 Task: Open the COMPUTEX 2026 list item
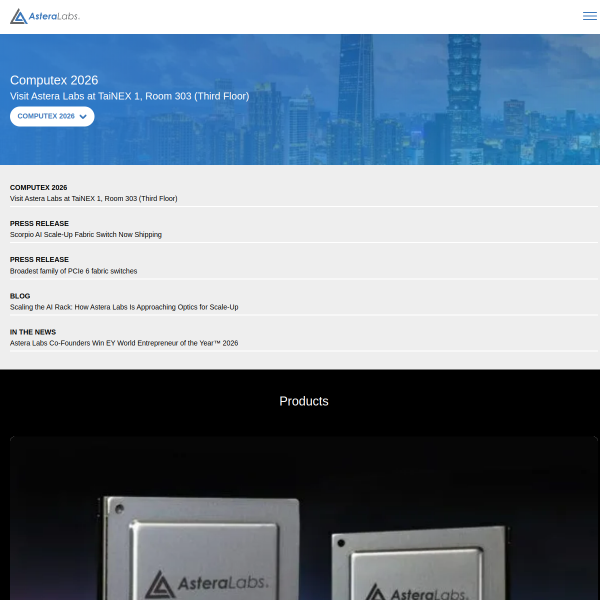pos(303,193)
